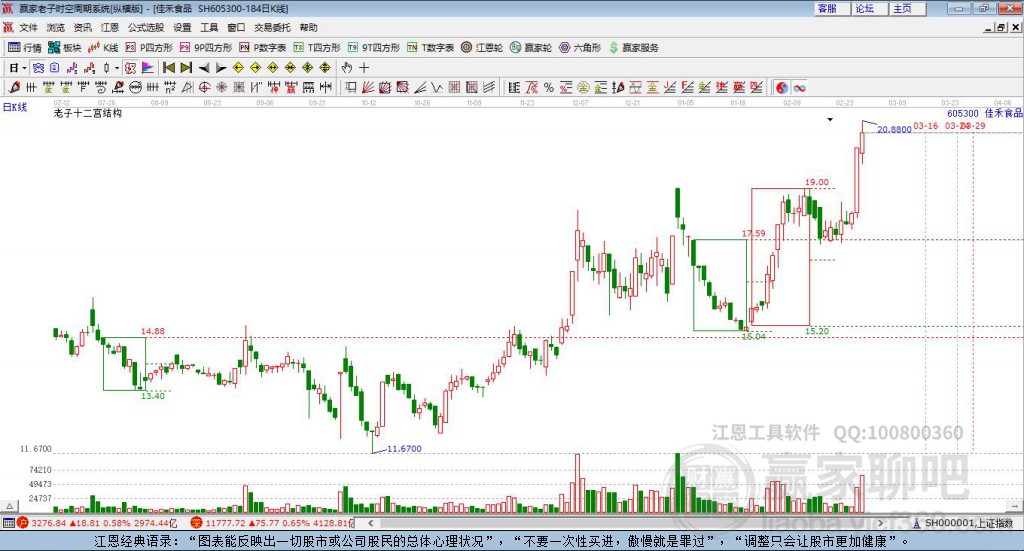Viewport: 1024px width, 551px height.
Task: Click the percent (%) drawing tool
Action: 549,87
